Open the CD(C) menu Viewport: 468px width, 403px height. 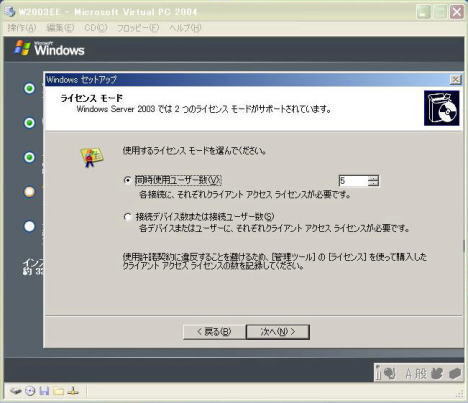[x=96, y=28]
